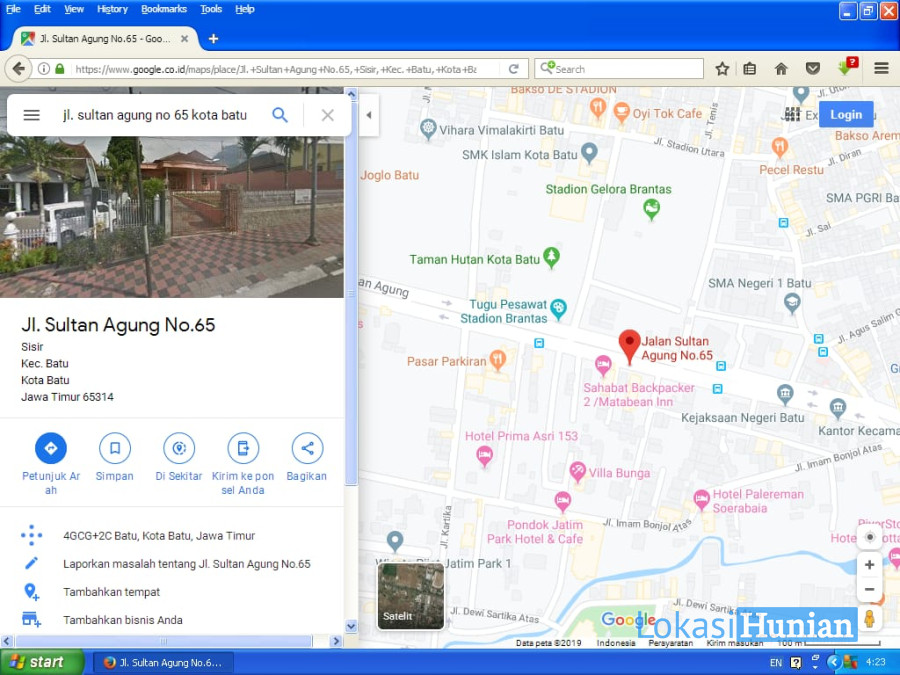Click the site info icon in address bar
Image resolution: width=900 pixels, height=675 pixels.
click(43, 69)
